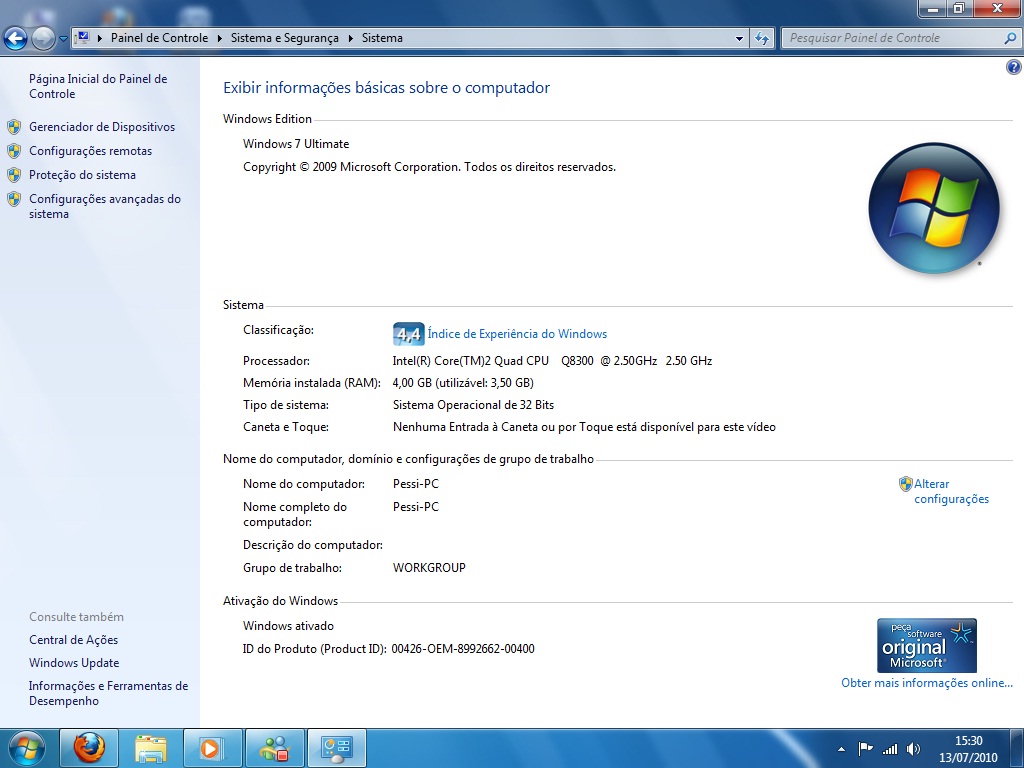This screenshot has height=768, width=1024.
Task: Expand the arrow after Painel de Controle
Action: coord(219,38)
